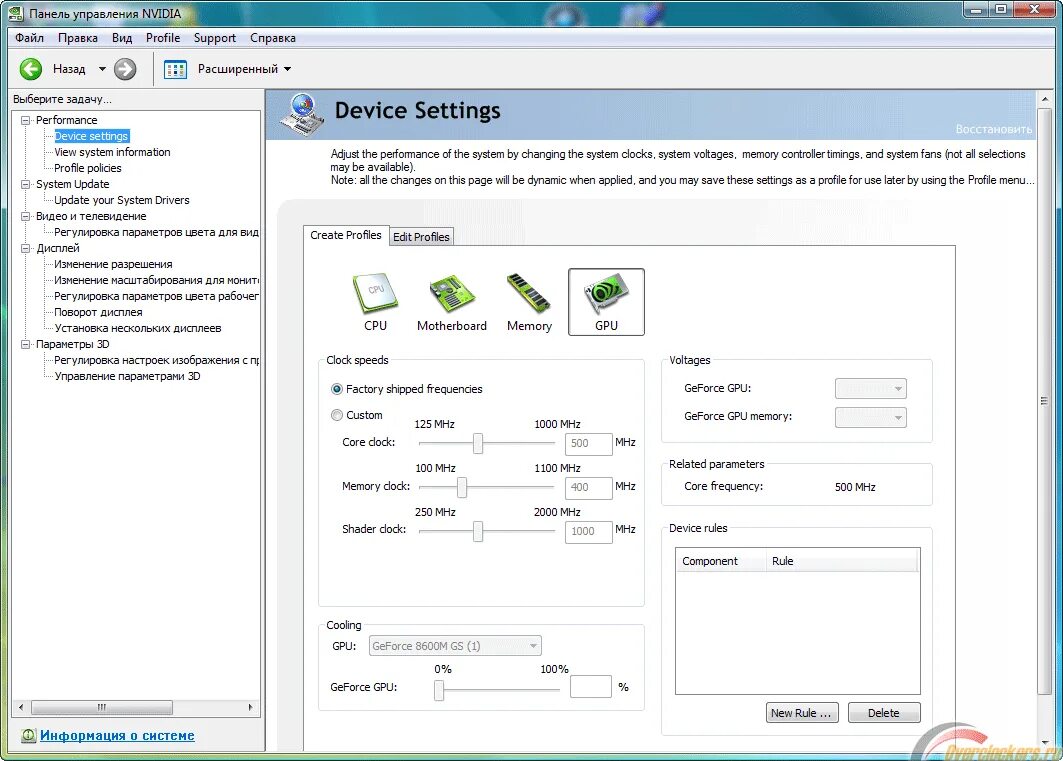Click the NVIDIA icon in title bar
This screenshot has width=1063, height=761.
click(15, 13)
